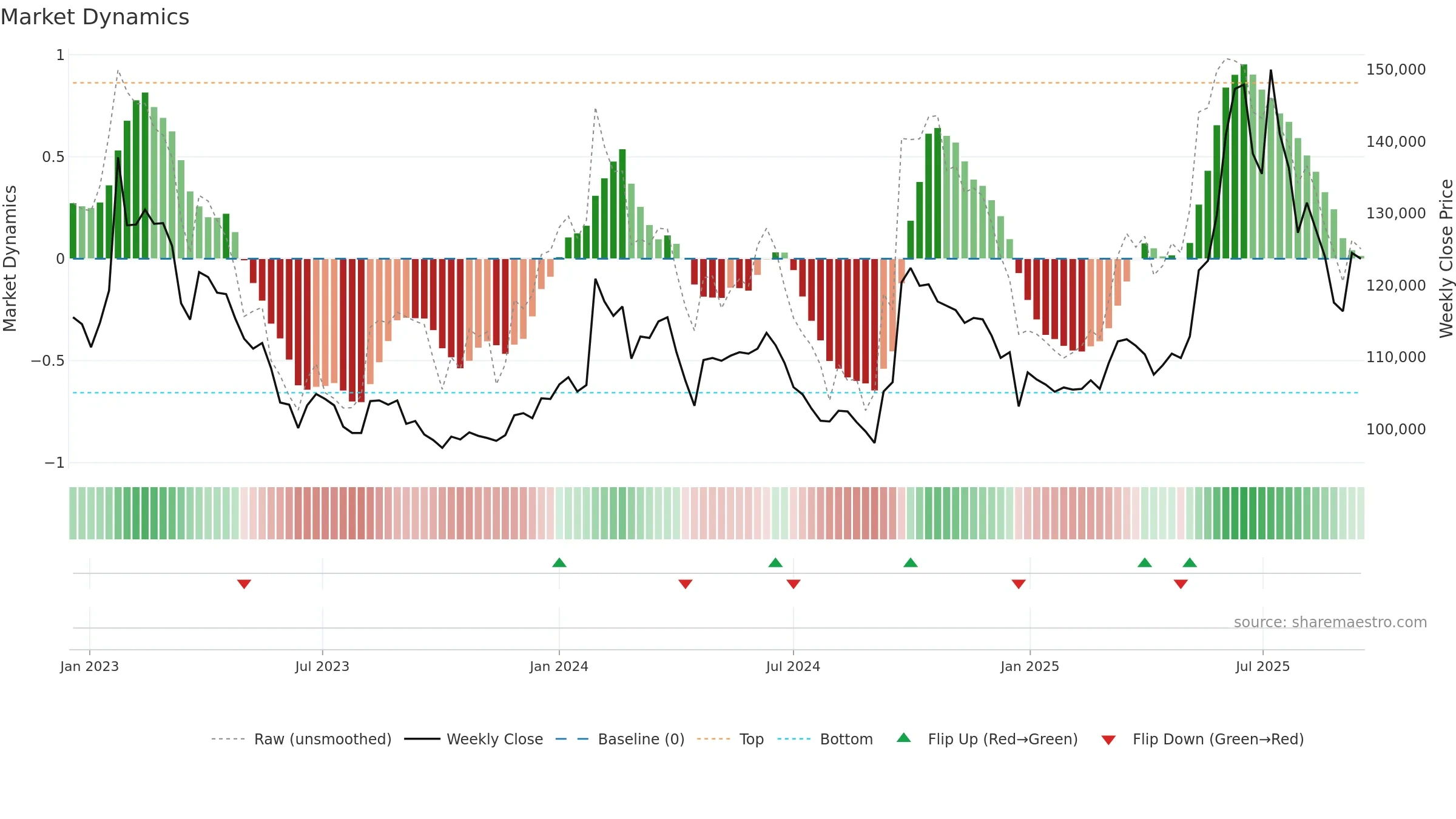Hide the Weekly Close series via legend
This screenshot has height=819, width=1456.
pos(474,739)
